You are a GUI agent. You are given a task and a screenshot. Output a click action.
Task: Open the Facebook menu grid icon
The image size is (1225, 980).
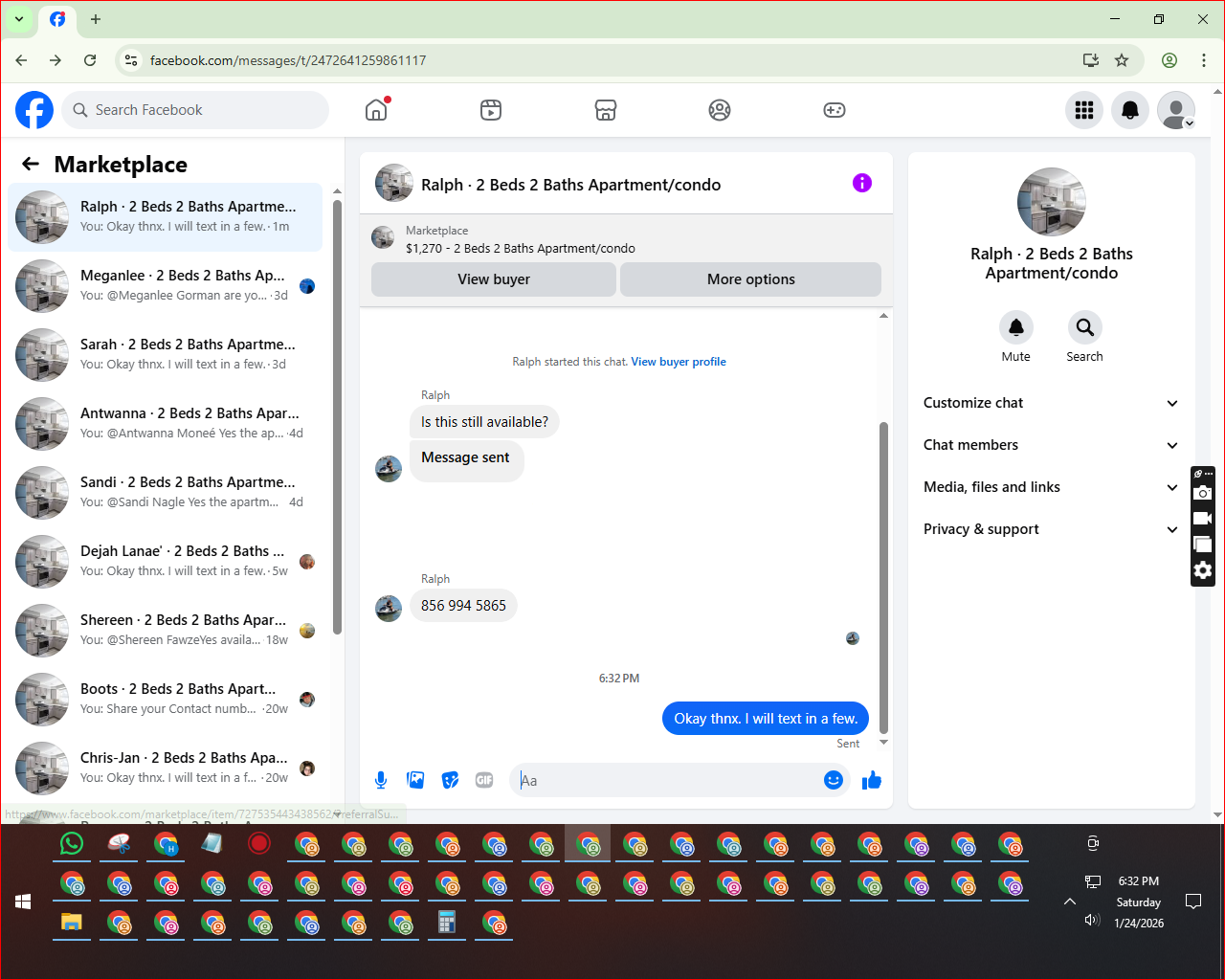pyautogui.click(x=1084, y=110)
